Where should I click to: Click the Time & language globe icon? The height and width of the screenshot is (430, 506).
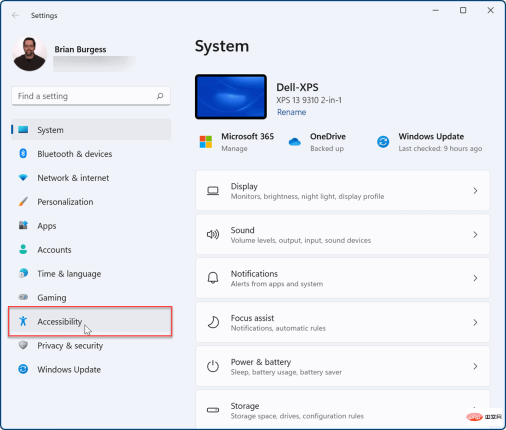tap(23, 273)
